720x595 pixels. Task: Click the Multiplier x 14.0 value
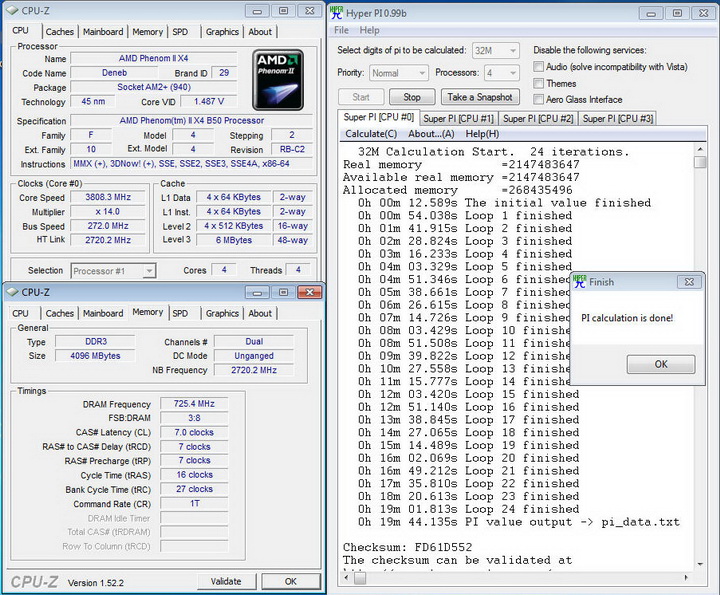click(108, 212)
